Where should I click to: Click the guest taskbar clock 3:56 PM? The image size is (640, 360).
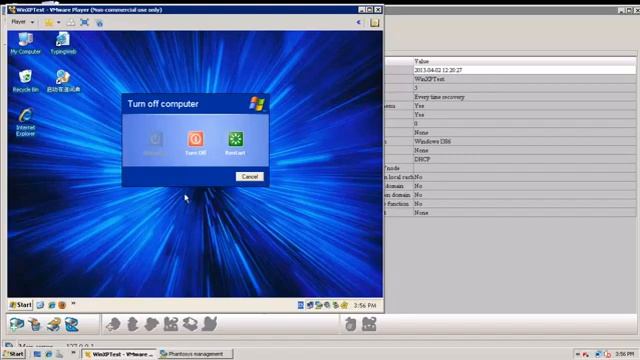365,305
